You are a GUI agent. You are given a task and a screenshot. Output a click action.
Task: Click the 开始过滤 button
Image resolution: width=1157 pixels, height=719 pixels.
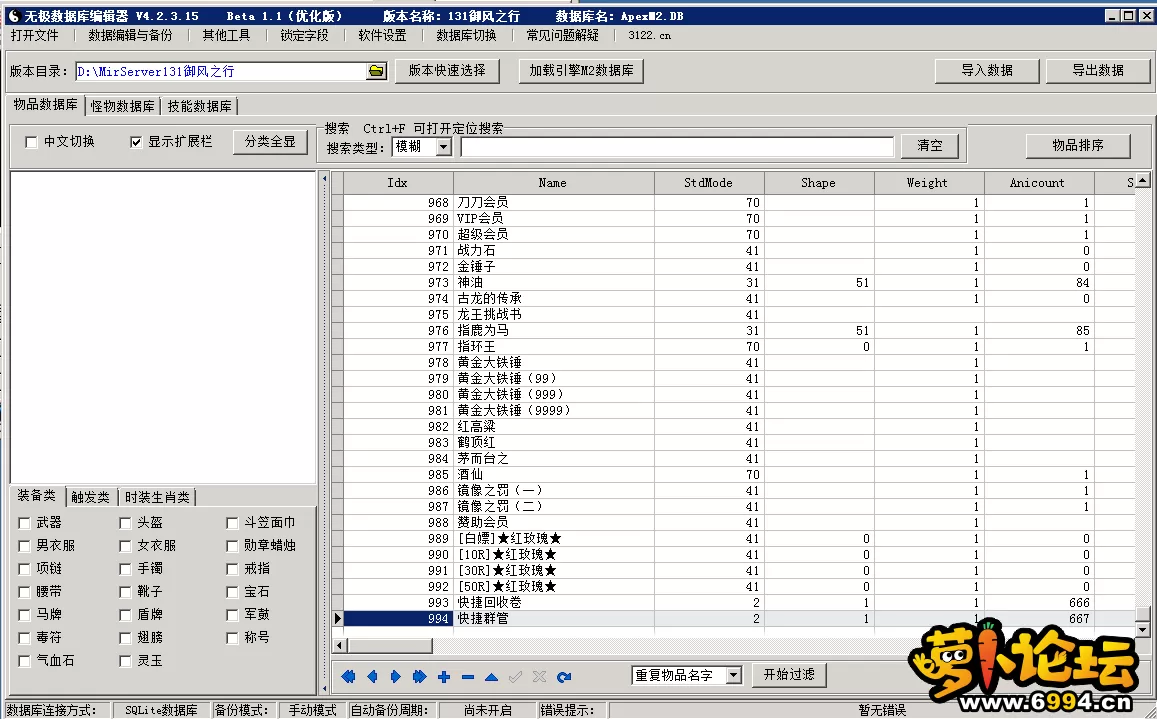(x=789, y=675)
